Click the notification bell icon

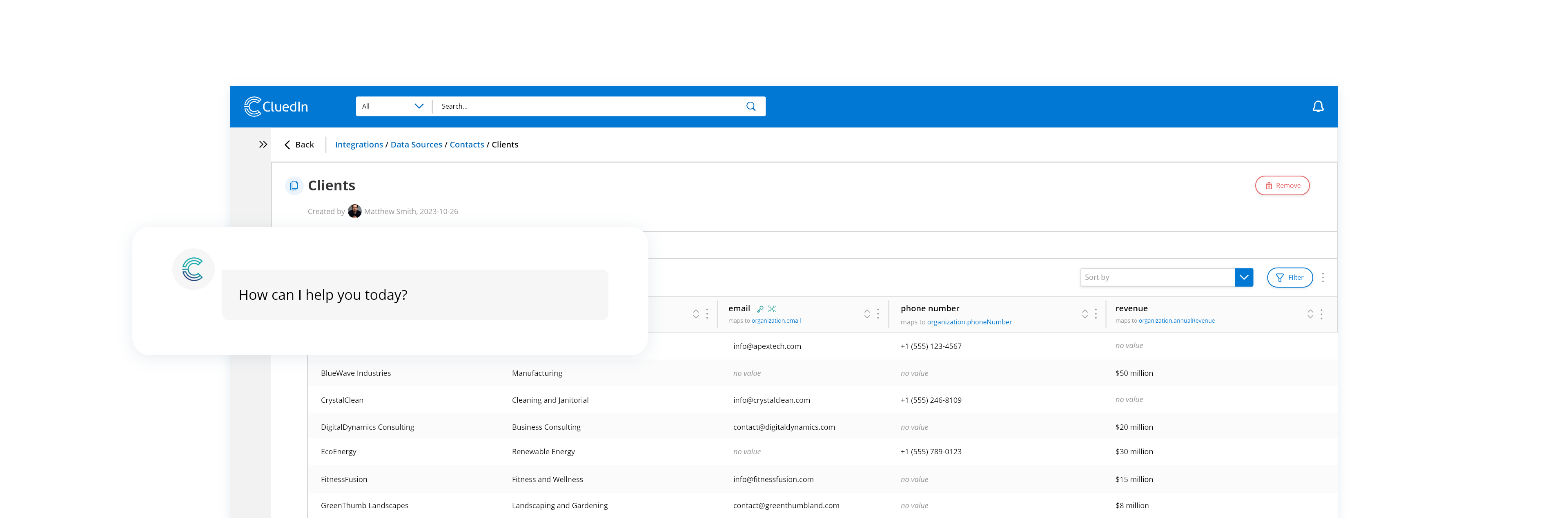pyautogui.click(x=1319, y=106)
